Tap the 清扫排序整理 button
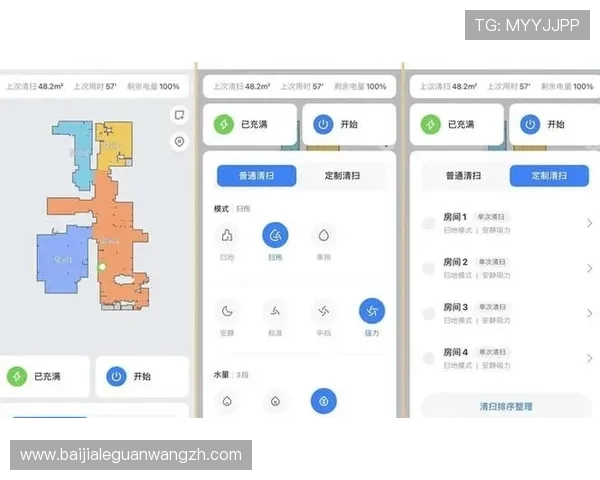The image size is (600, 480). click(506, 406)
